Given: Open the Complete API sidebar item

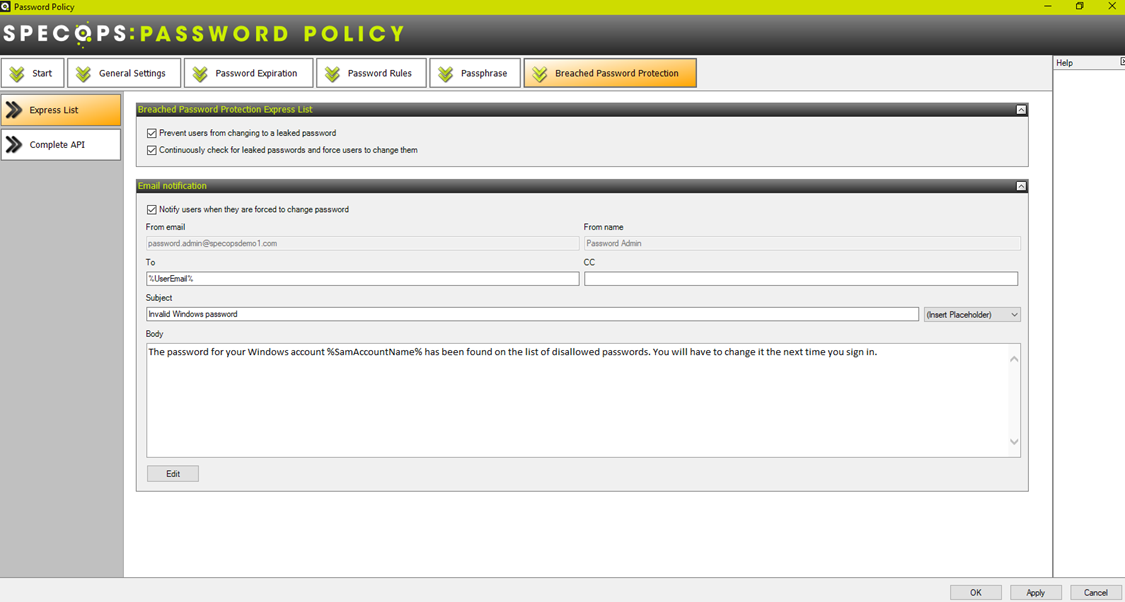Looking at the screenshot, I should (x=61, y=144).
